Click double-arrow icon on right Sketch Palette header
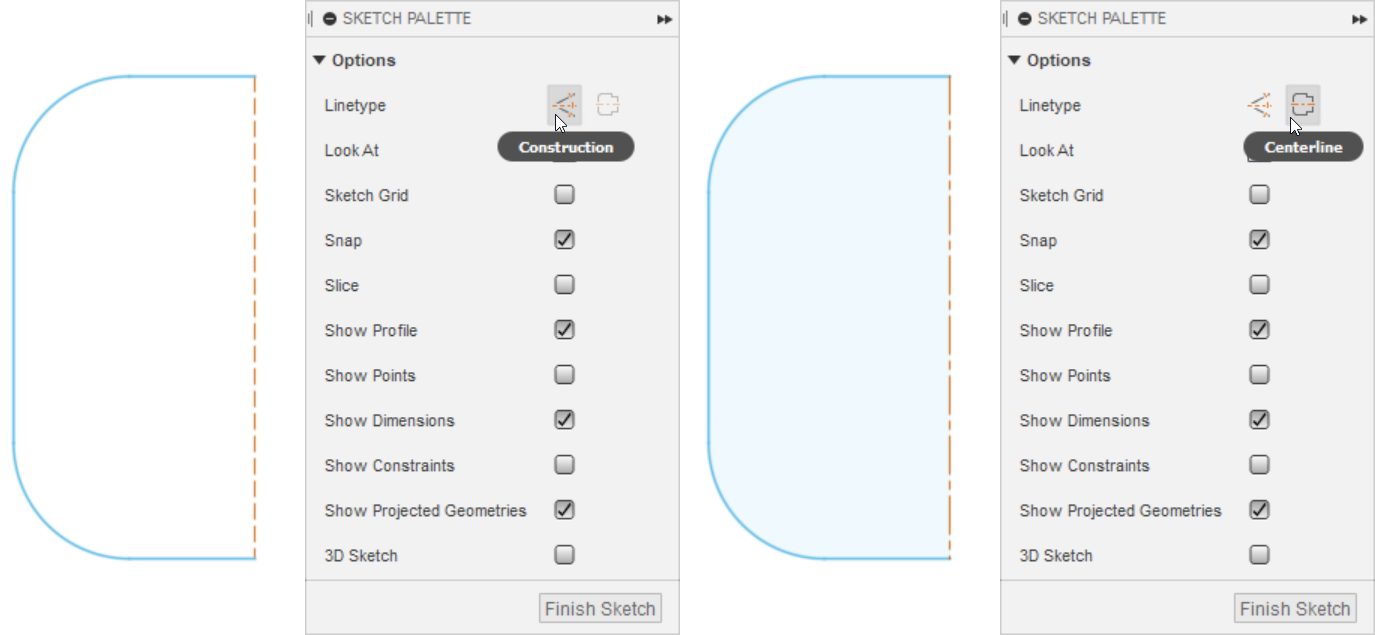 [x=1359, y=19]
